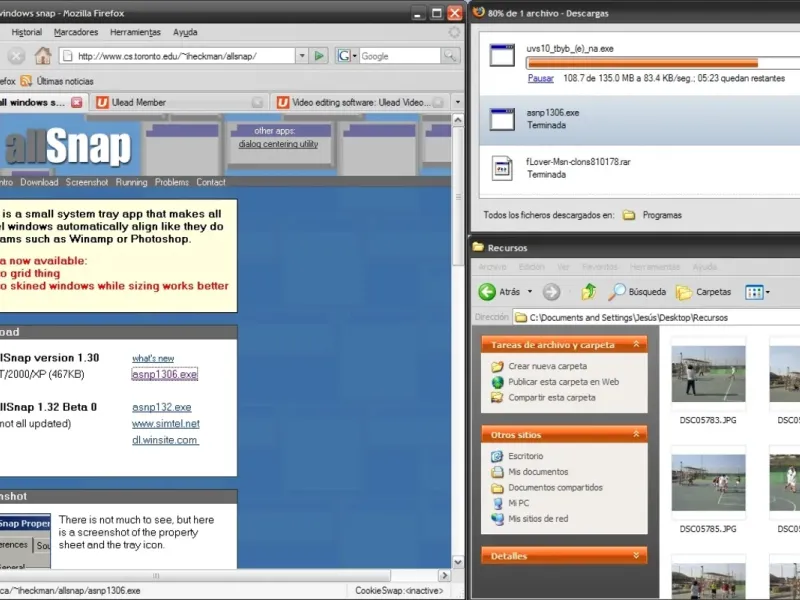Click the what's new link
800x600 pixels.
pyautogui.click(x=153, y=359)
